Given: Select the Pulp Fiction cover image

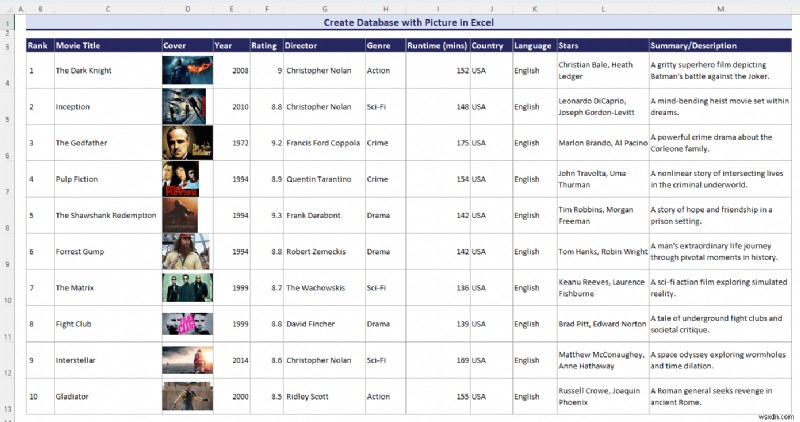Looking at the screenshot, I should (x=181, y=179).
